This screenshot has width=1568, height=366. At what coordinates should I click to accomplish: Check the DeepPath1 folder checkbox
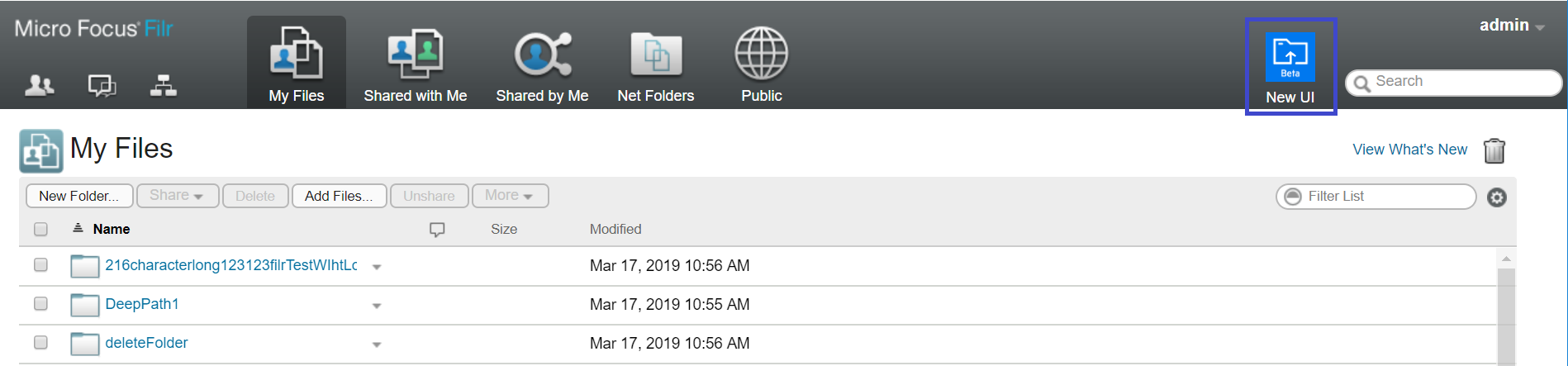click(x=40, y=303)
